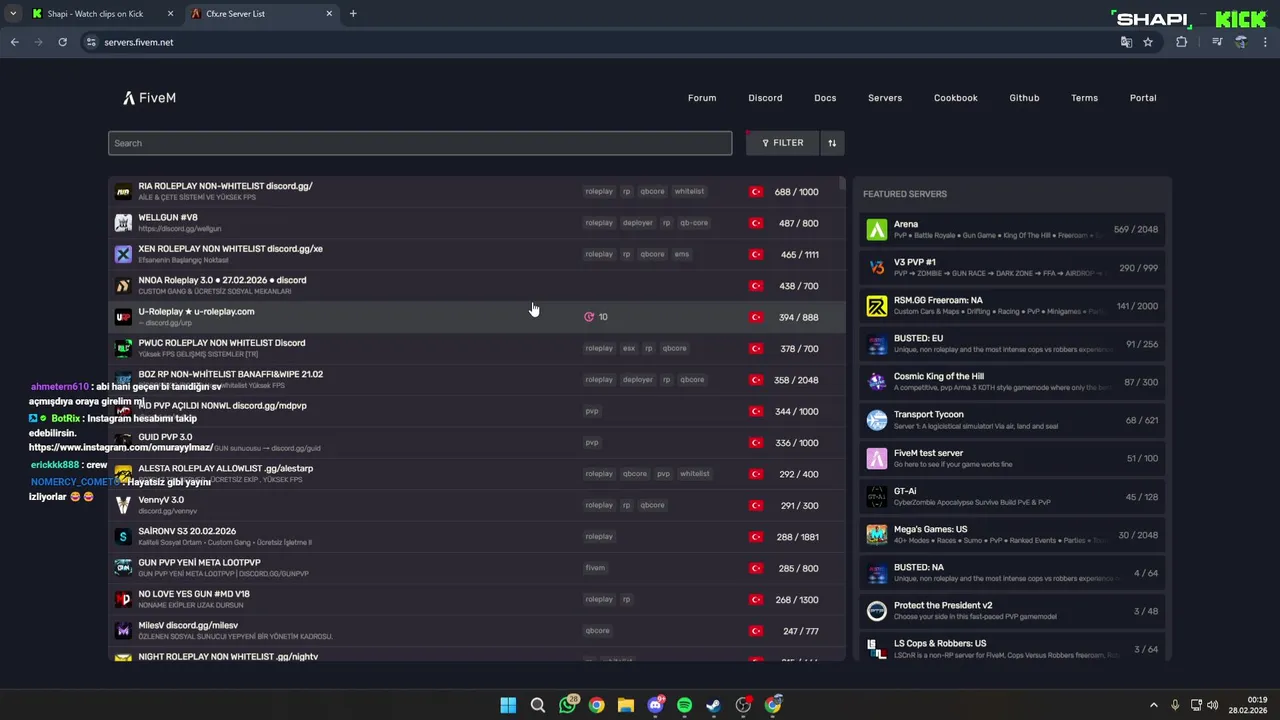
Task: Open the Servers nav link
Action: pyautogui.click(x=885, y=98)
